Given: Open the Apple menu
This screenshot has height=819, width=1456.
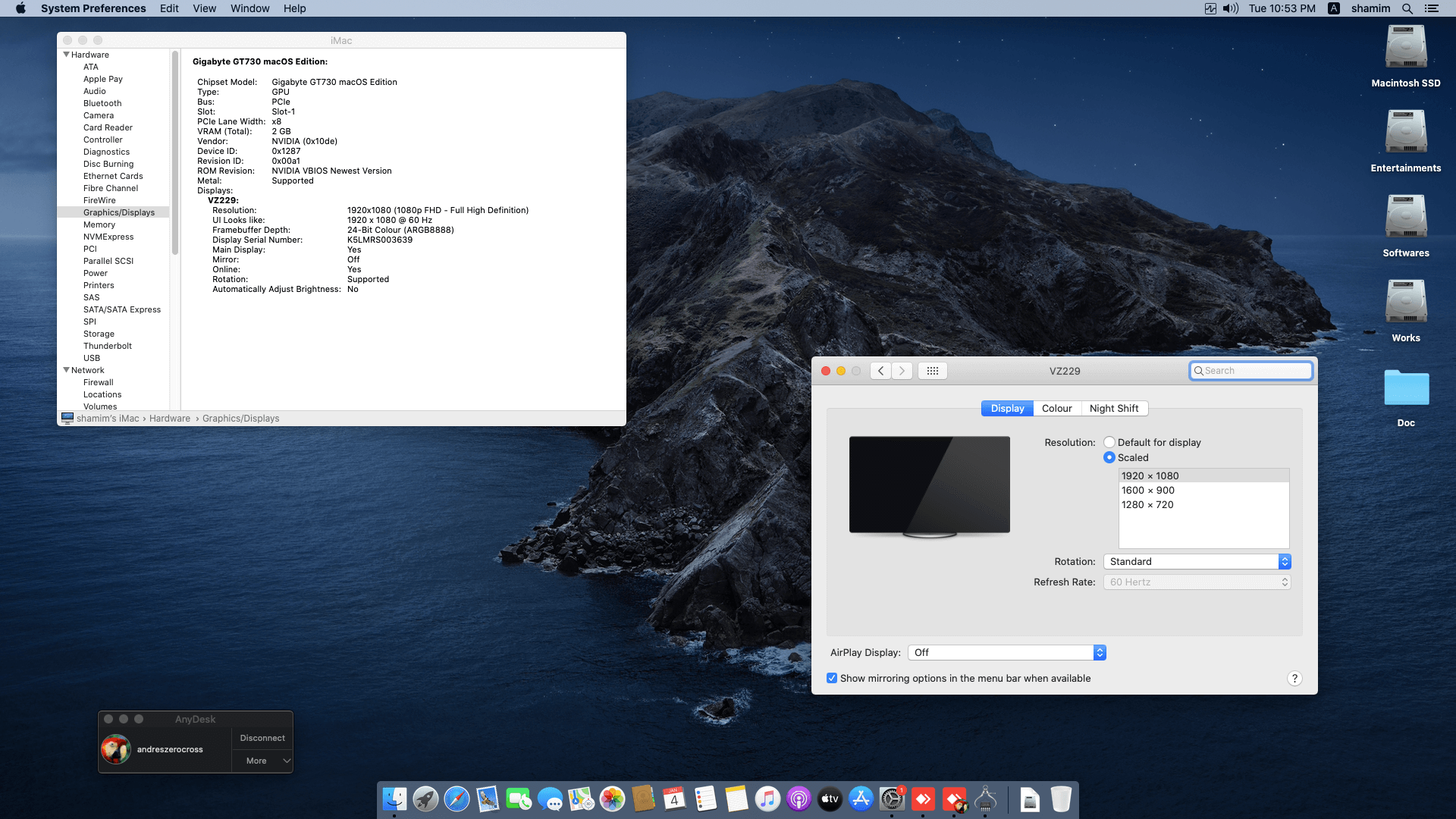Looking at the screenshot, I should (x=20, y=8).
